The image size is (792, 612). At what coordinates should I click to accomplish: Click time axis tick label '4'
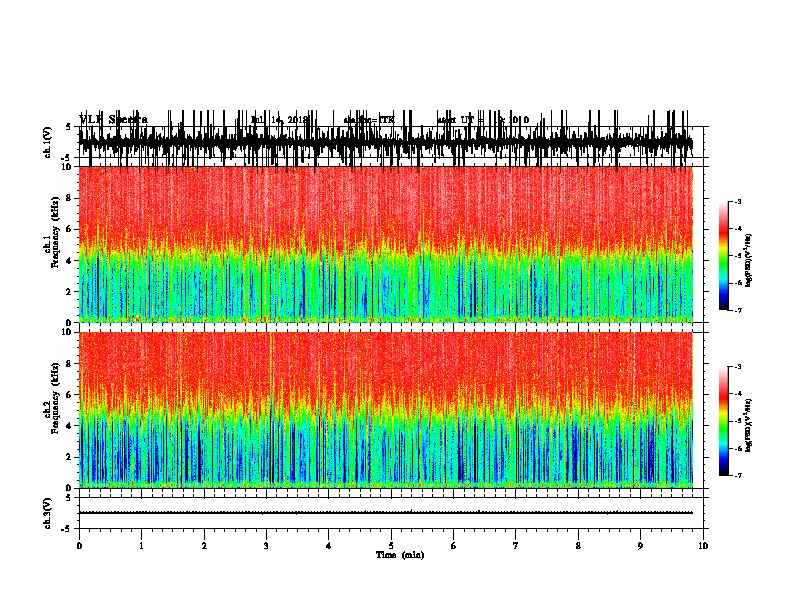tap(329, 546)
